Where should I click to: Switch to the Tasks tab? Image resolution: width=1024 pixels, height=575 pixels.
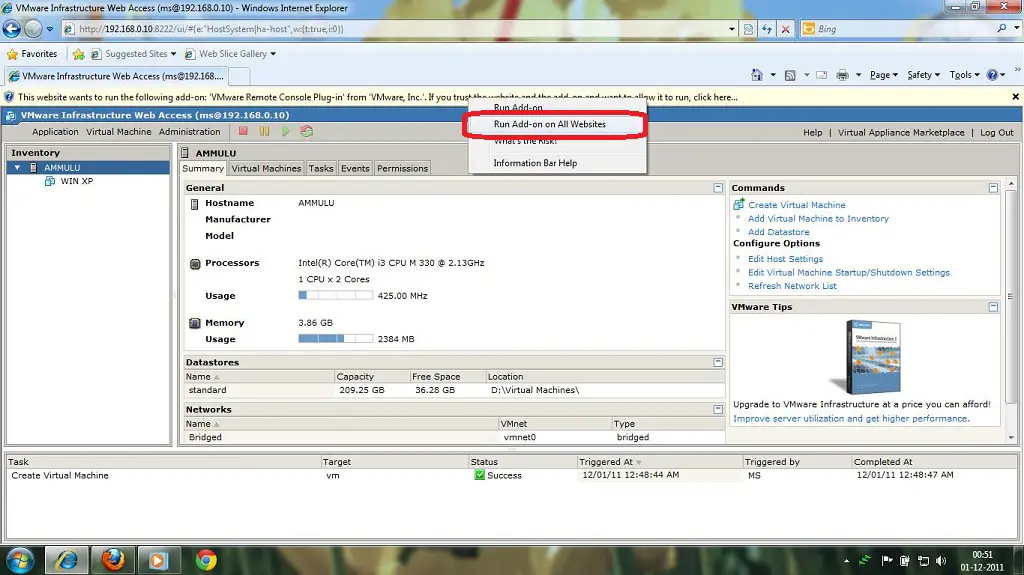click(x=321, y=169)
